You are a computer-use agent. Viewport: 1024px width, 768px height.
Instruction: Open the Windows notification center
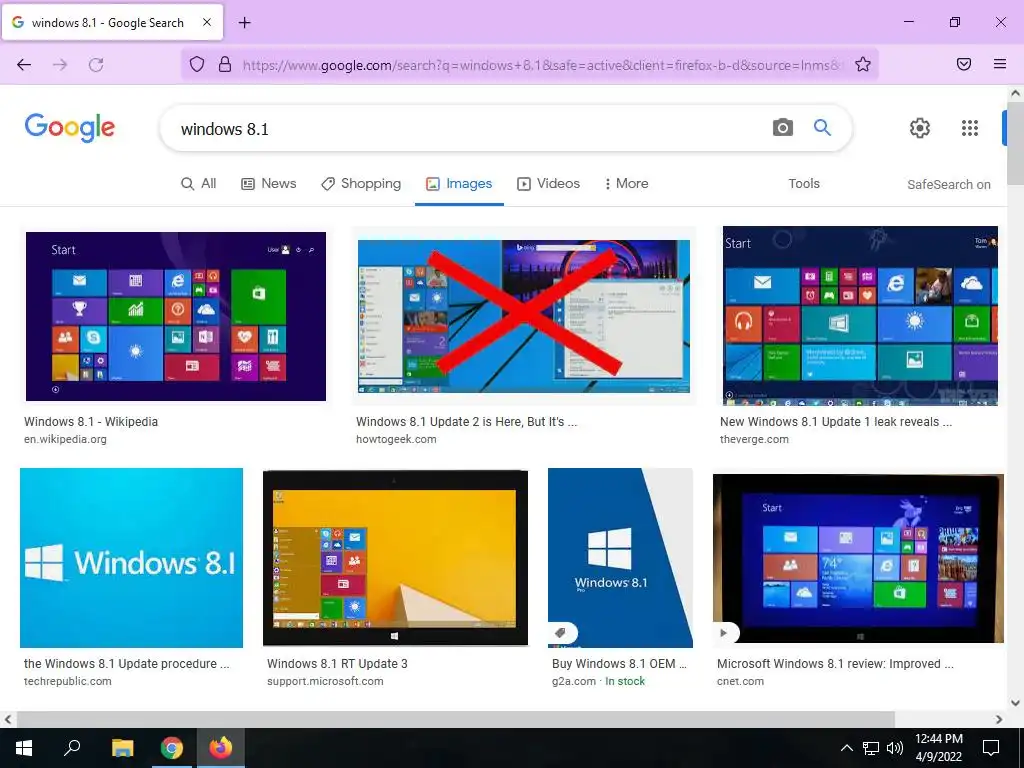pos(991,748)
